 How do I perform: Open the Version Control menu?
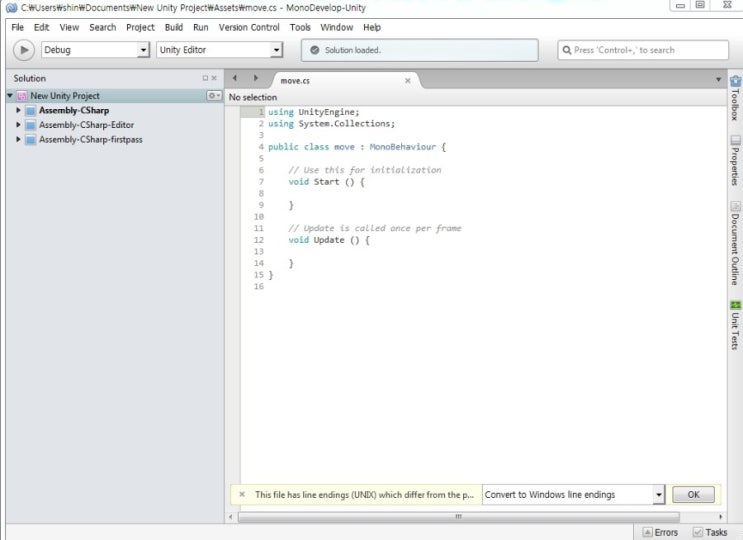point(249,27)
